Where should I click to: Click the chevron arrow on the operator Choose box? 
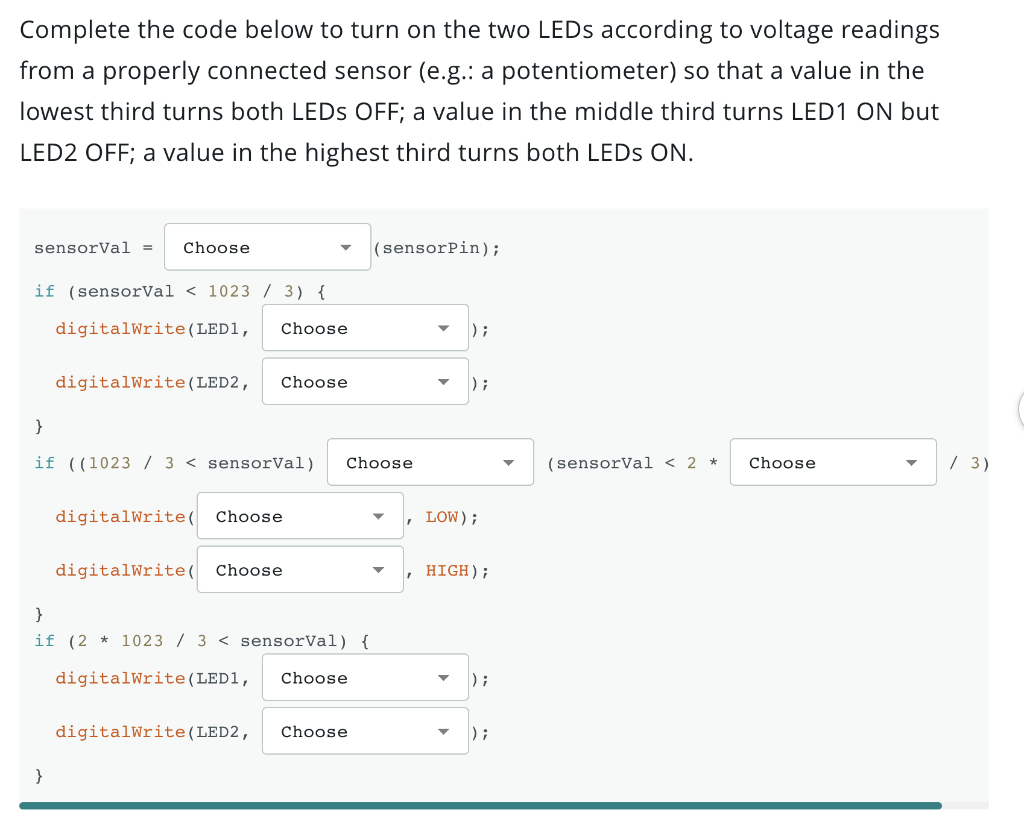click(509, 462)
